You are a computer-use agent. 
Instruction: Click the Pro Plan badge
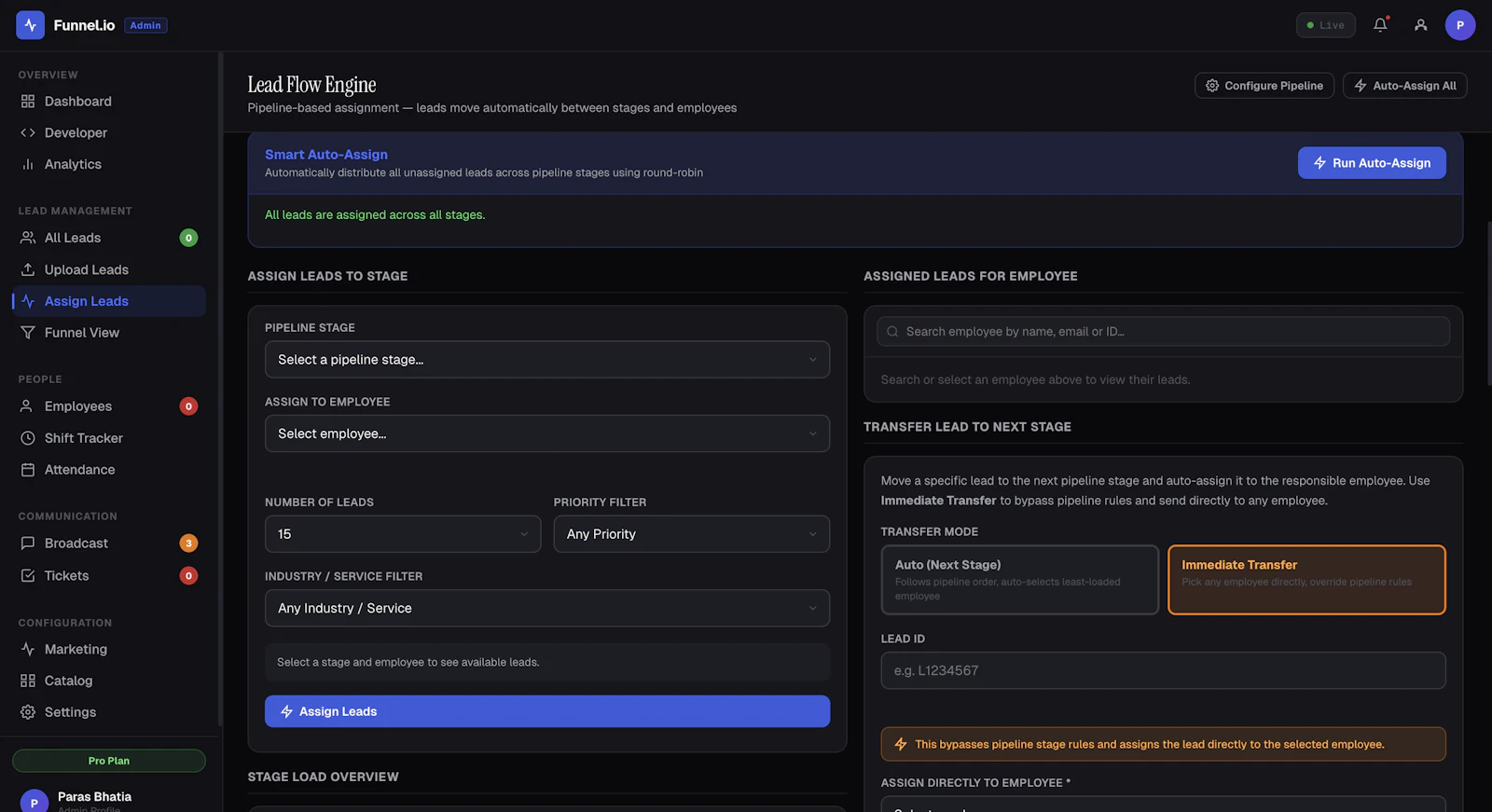click(109, 761)
